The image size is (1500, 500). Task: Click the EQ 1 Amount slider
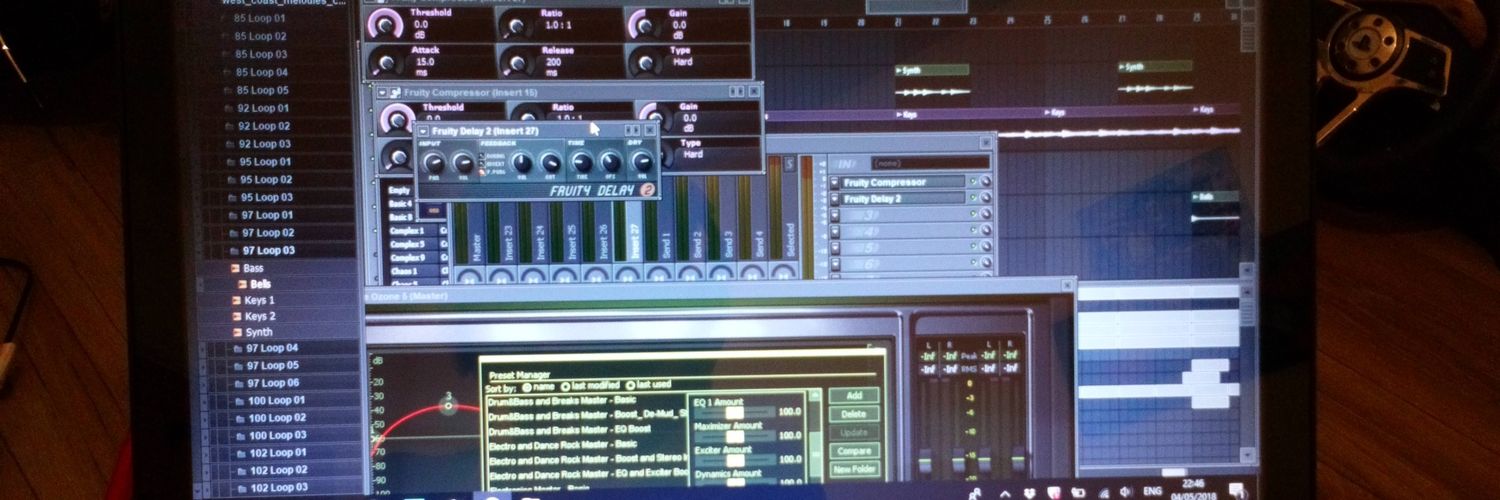[735, 412]
